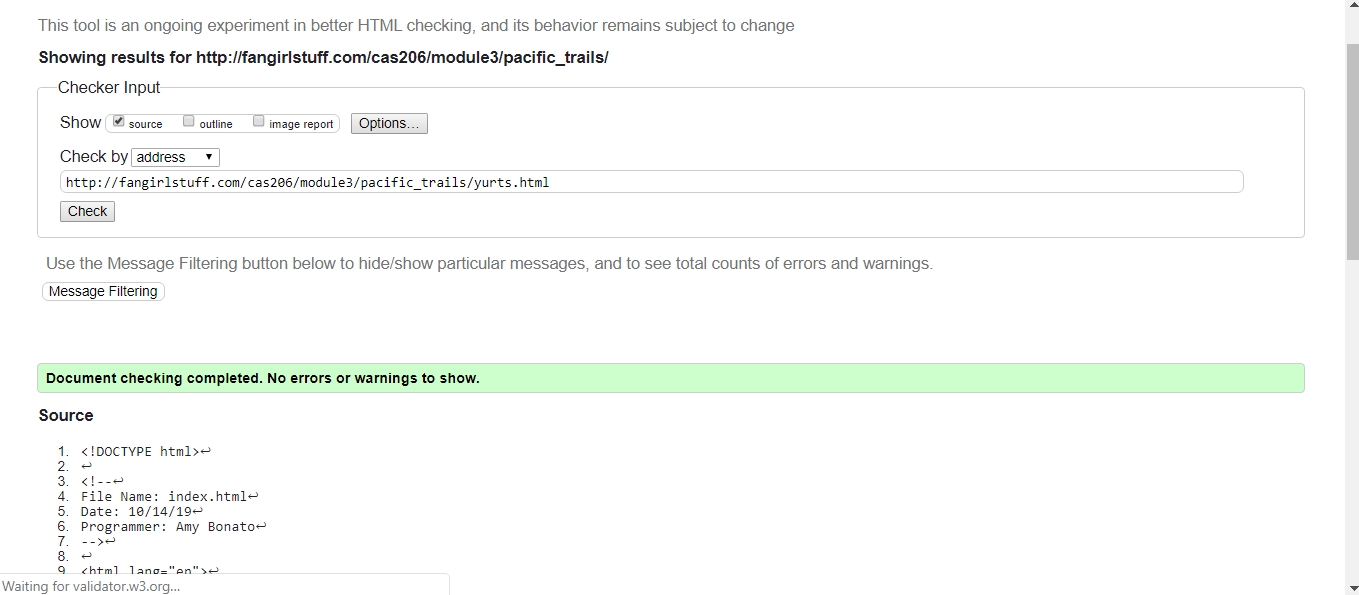Click the Programmer: Amy Bonato source line
The height and width of the screenshot is (595, 1359).
[168, 526]
